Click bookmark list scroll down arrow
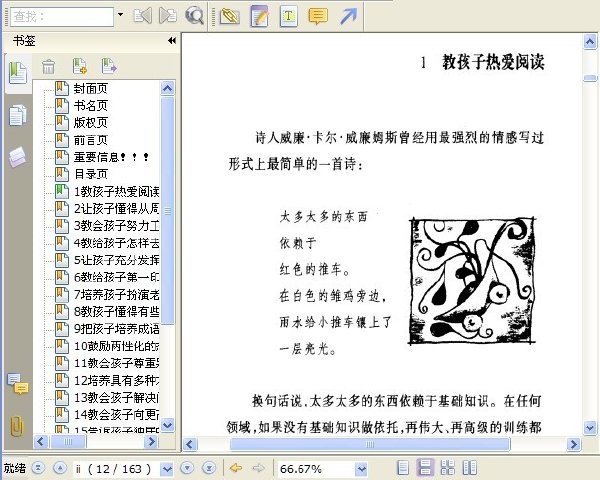This screenshot has width=600, height=480. click(x=167, y=424)
